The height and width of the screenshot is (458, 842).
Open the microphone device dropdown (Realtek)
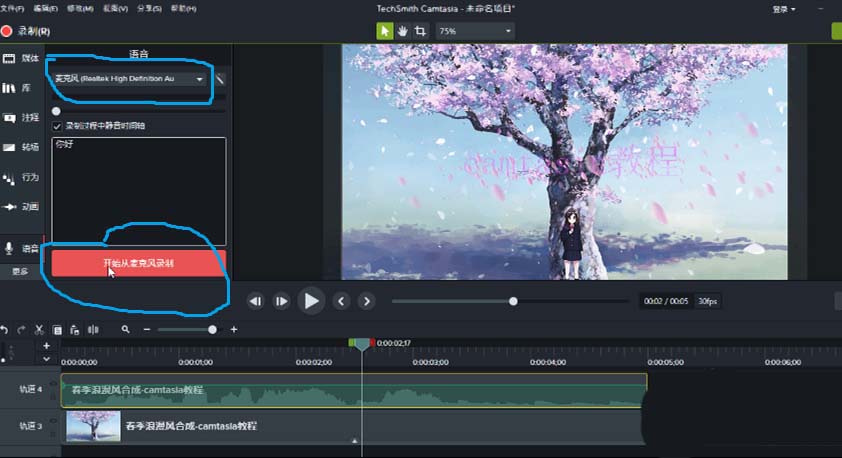tap(129, 79)
